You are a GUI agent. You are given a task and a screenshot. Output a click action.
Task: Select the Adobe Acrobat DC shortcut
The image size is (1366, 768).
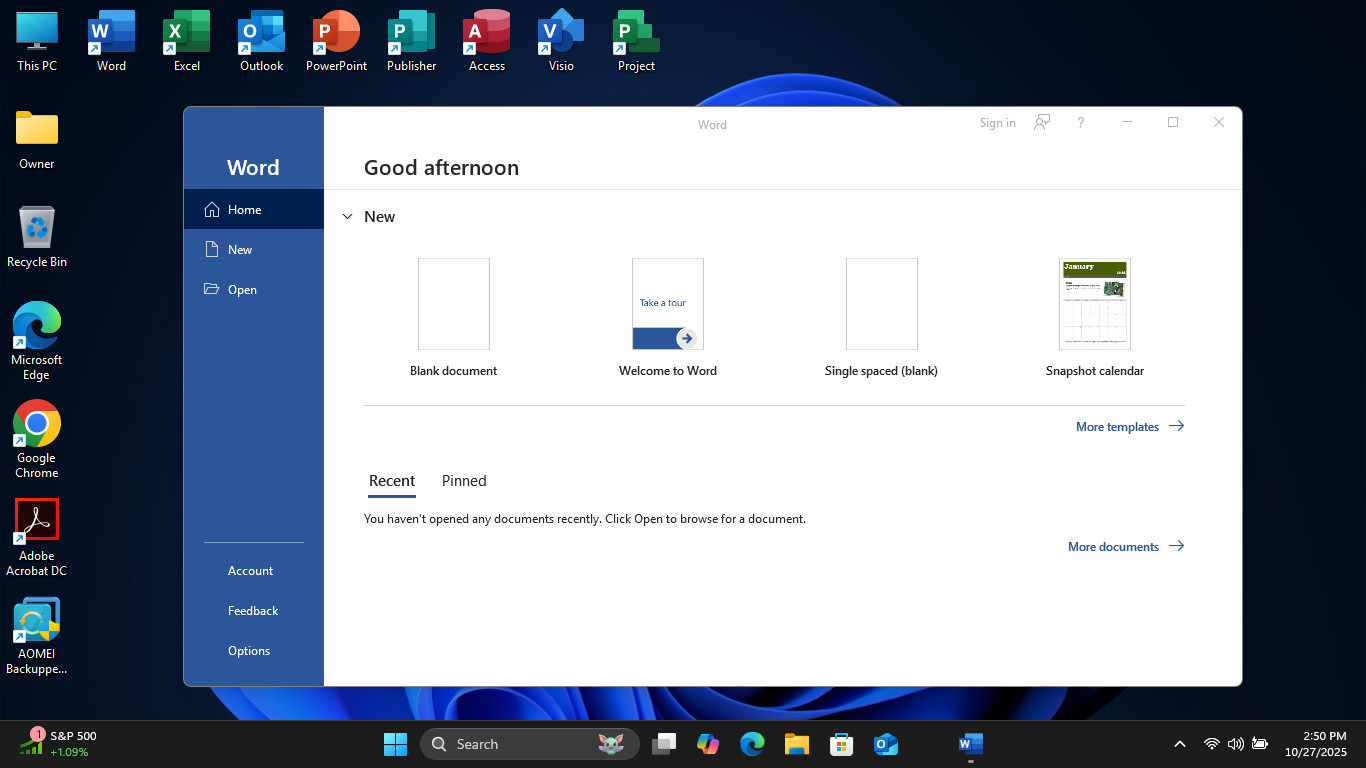click(37, 537)
